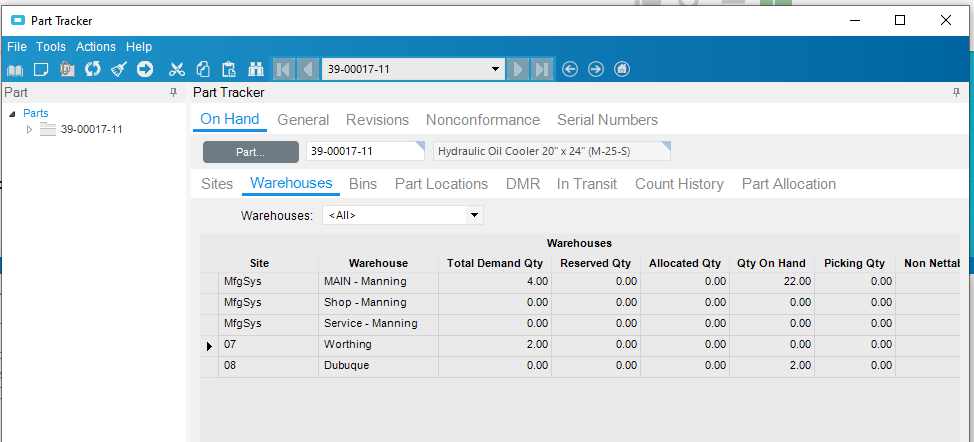Switch to the Sites sub-tab
The height and width of the screenshot is (442, 974).
coord(217,184)
